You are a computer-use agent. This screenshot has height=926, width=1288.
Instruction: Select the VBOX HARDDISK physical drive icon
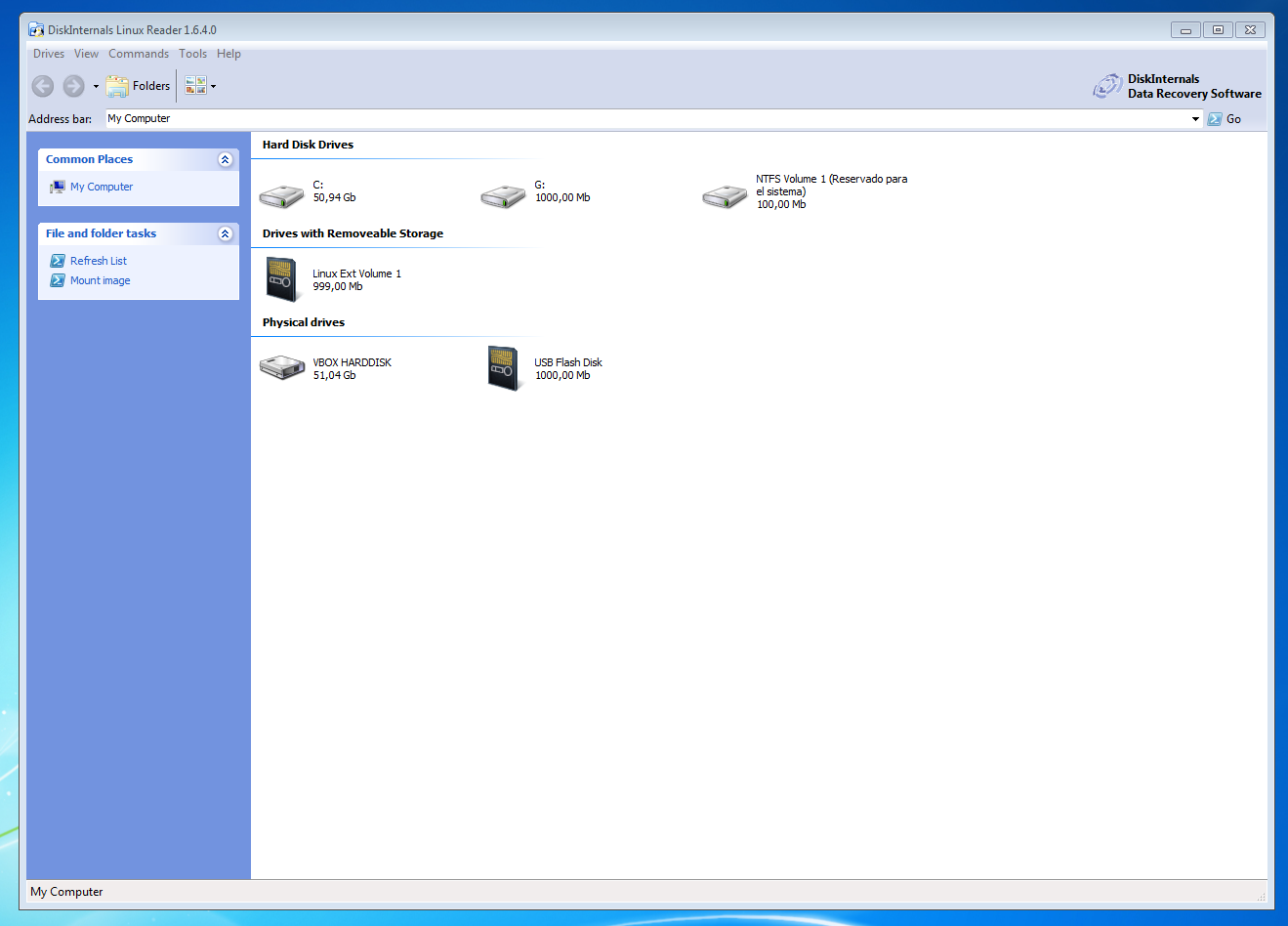pyautogui.click(x=281, y=368)
